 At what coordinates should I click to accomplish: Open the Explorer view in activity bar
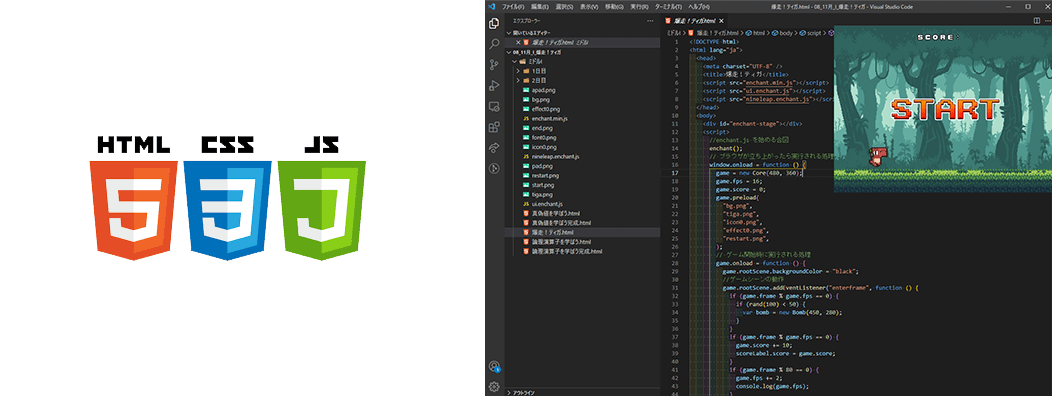pos(494,24)
